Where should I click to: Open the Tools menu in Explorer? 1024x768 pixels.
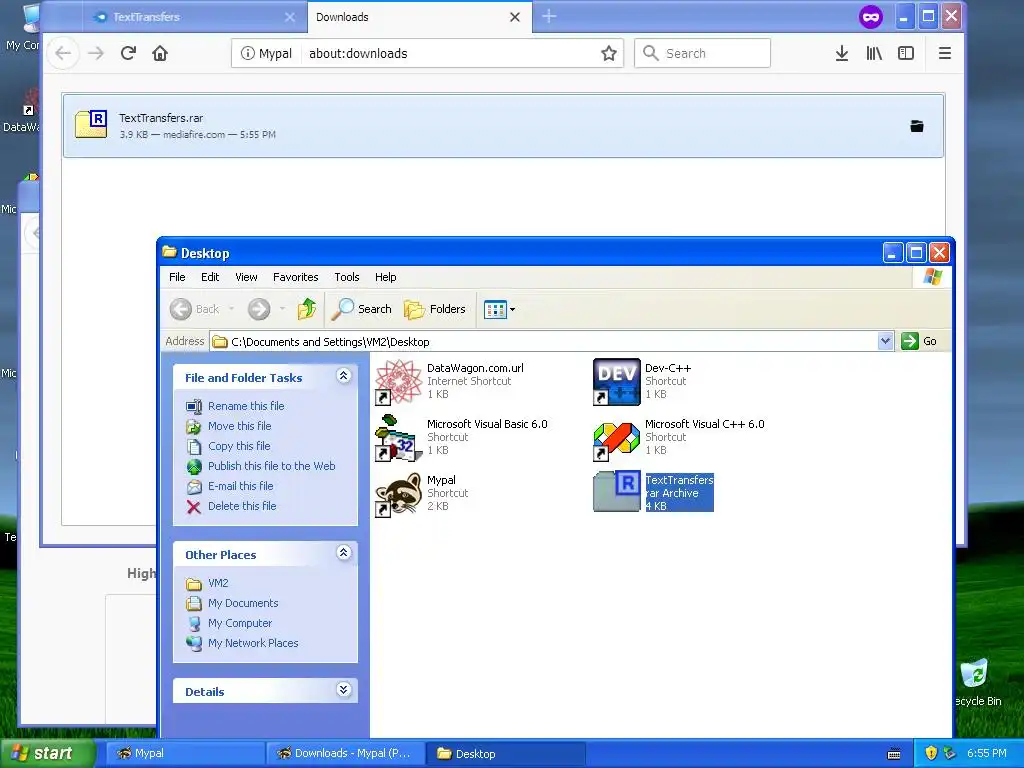coord(347,277)
